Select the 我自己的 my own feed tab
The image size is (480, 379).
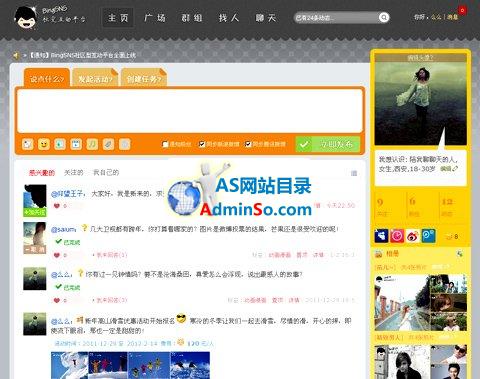[106, 173]
